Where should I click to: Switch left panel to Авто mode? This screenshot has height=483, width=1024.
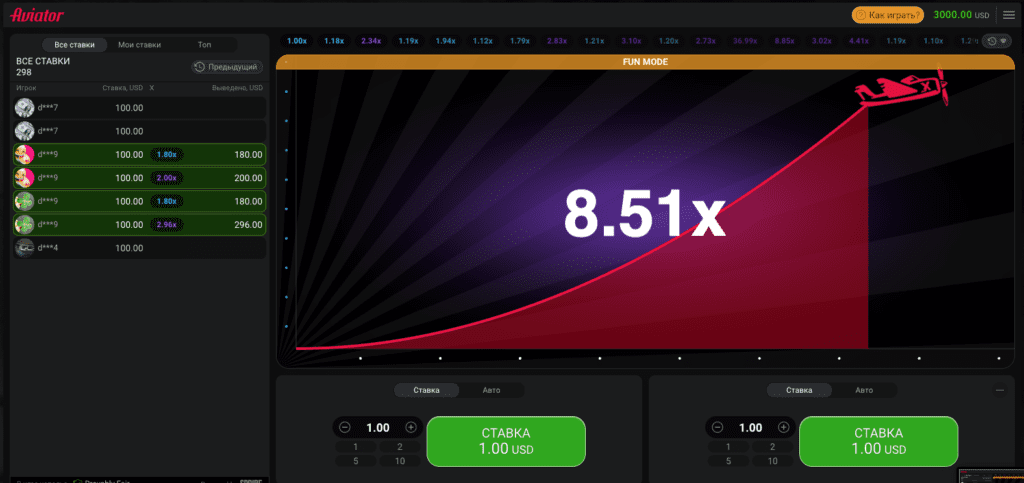491,390
